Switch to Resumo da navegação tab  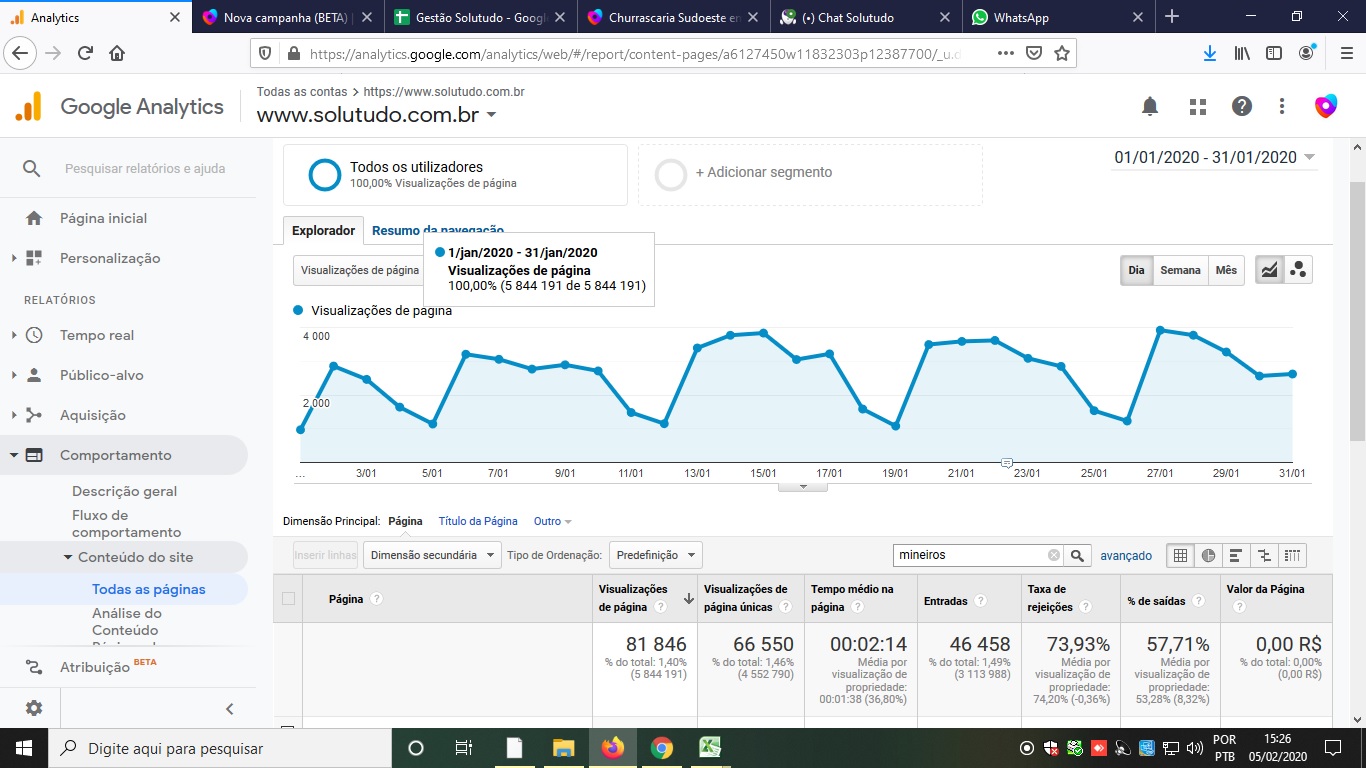(437, 231)
